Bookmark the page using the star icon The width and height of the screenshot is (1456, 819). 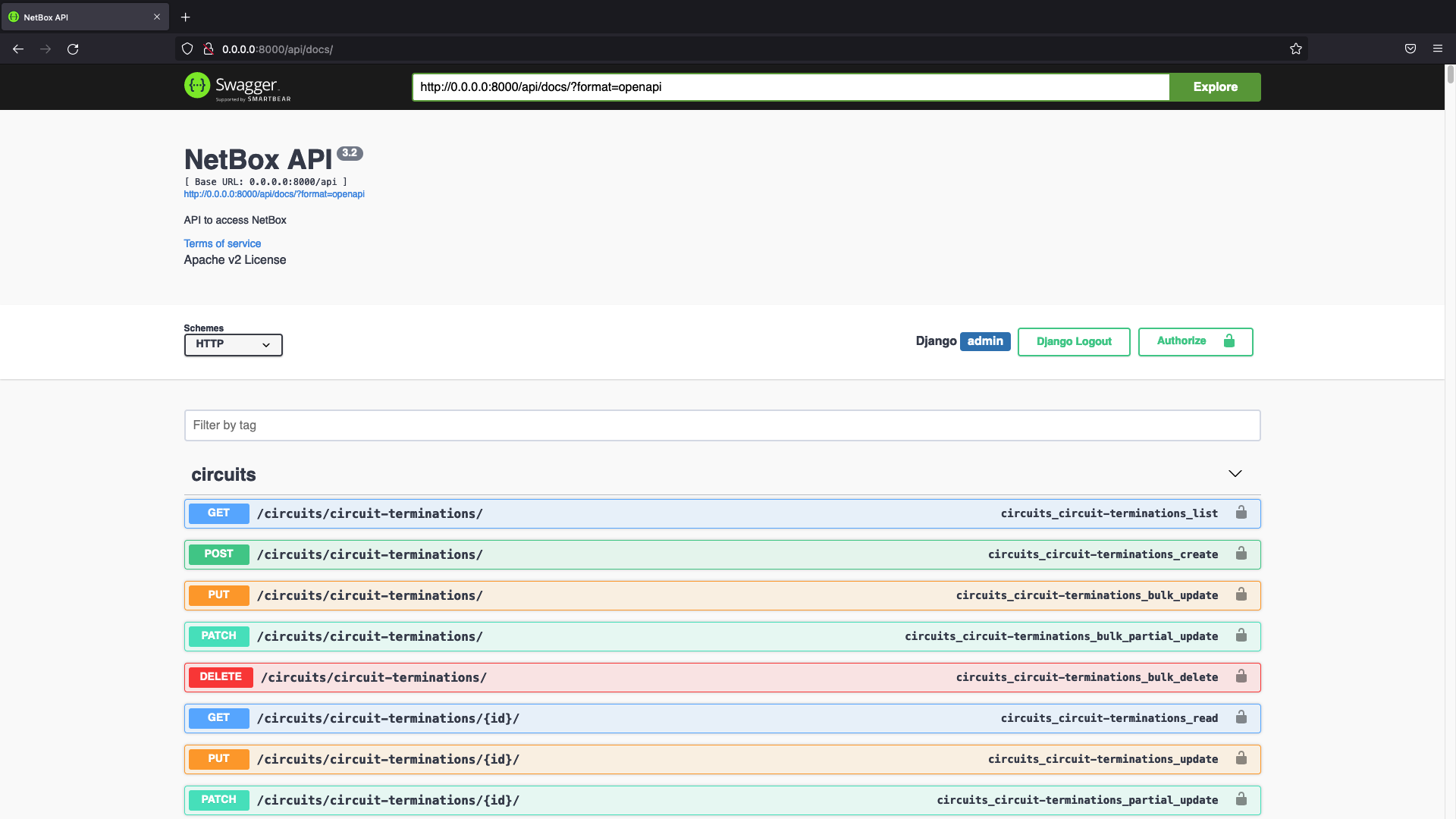tap(1296, 49)
